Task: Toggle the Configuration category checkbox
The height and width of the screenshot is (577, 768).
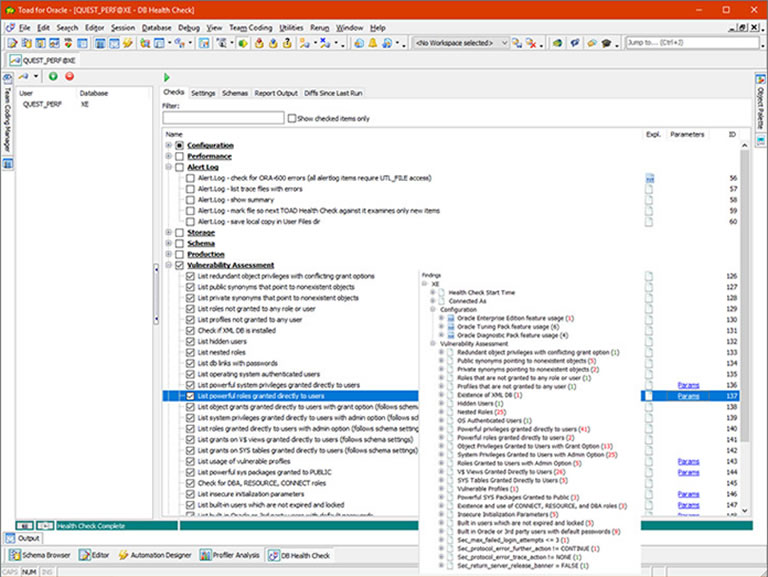Action: pos(179,145)
